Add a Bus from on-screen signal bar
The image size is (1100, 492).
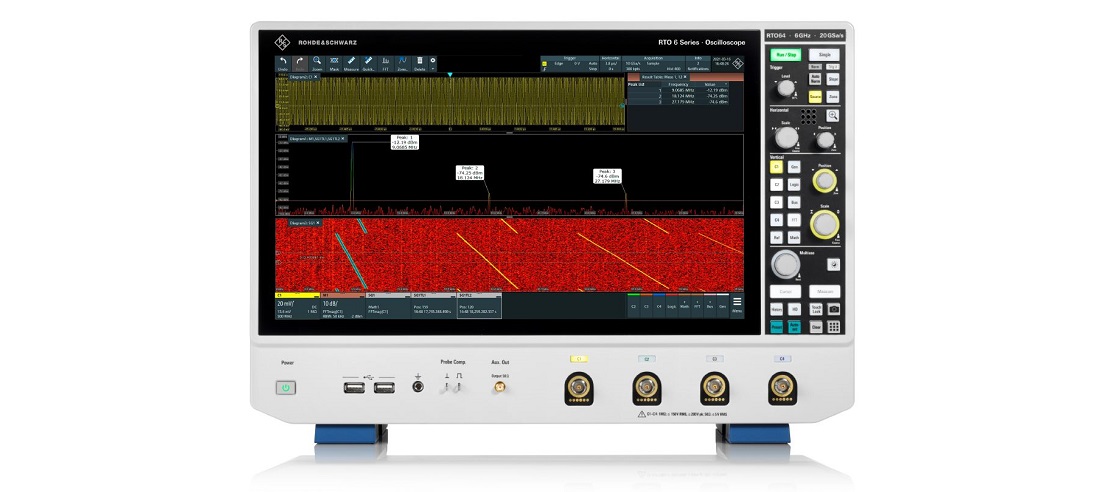(x=710, y=305)
